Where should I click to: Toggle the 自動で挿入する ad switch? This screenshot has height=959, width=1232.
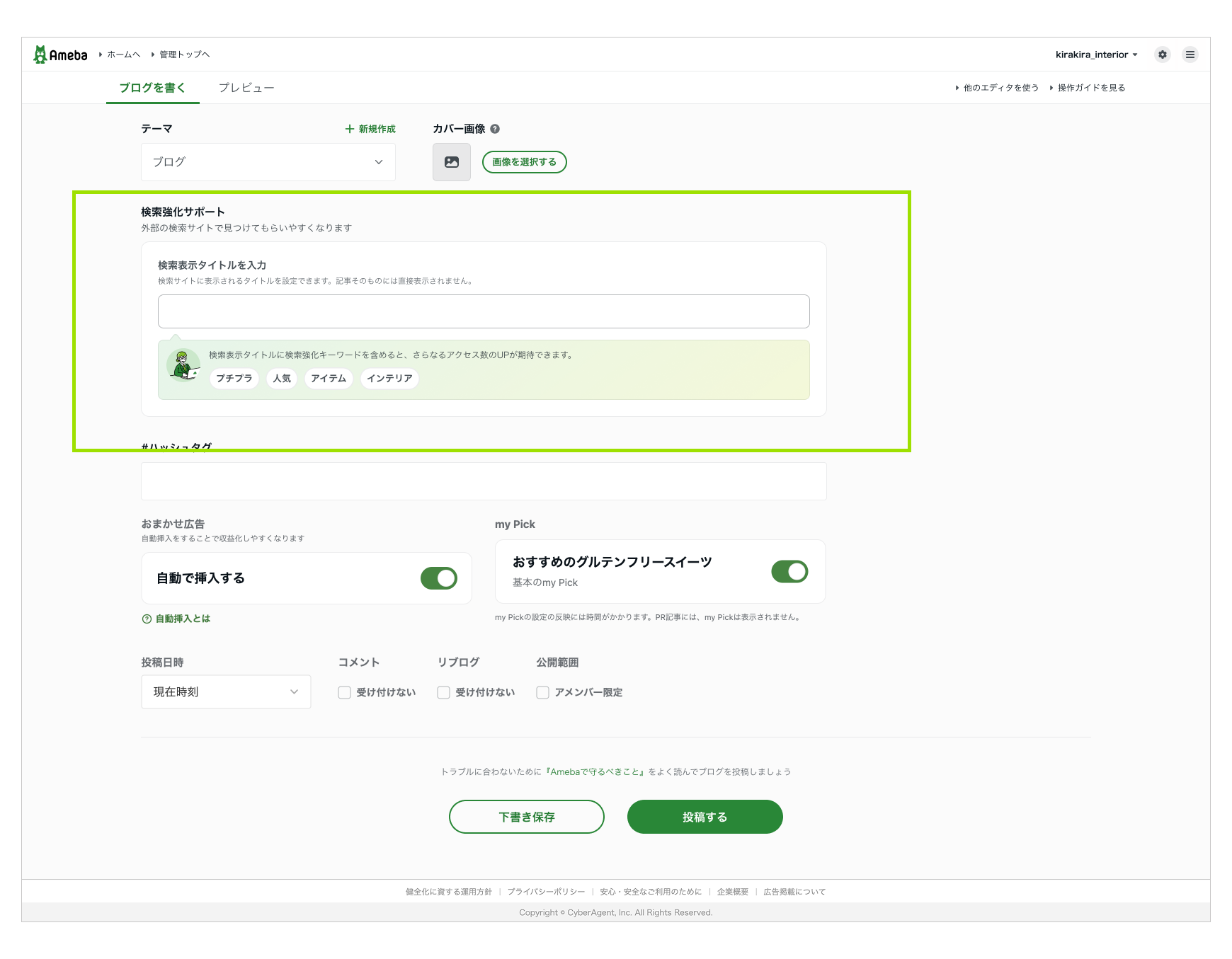click(439, 578)
